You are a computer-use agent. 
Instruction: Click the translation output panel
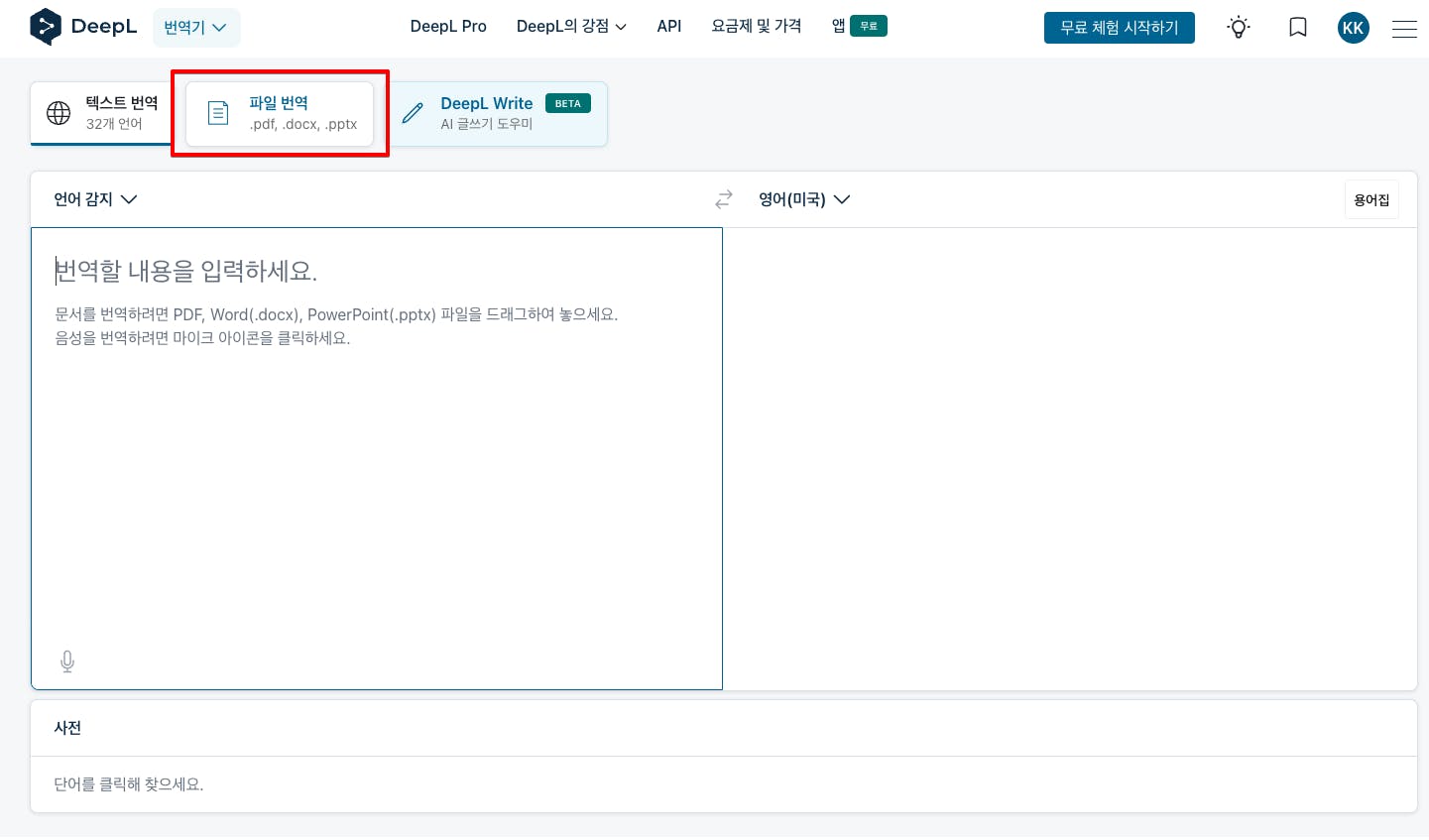coord(1070,458)
